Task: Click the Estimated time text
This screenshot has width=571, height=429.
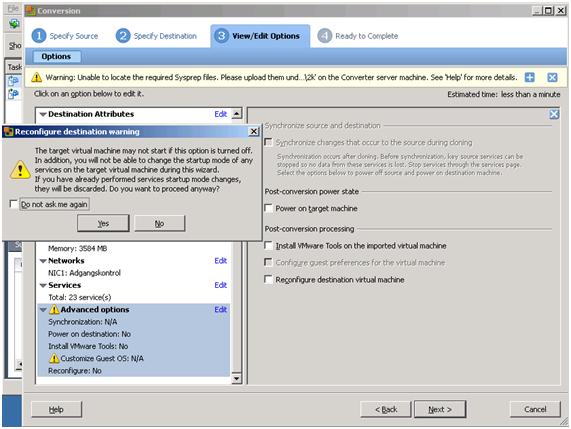Action: point(504,94)
